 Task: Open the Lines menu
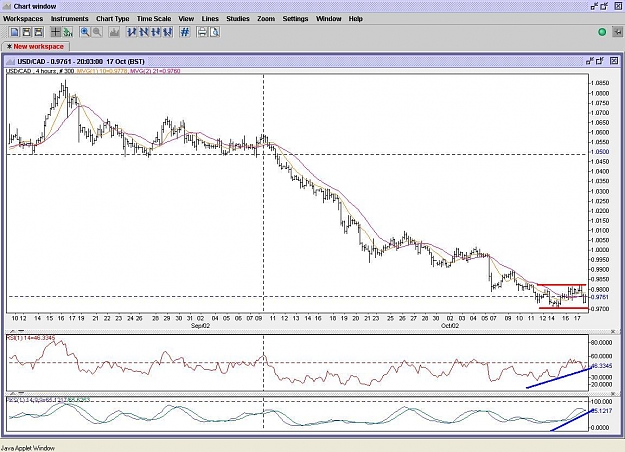(210, 19)
